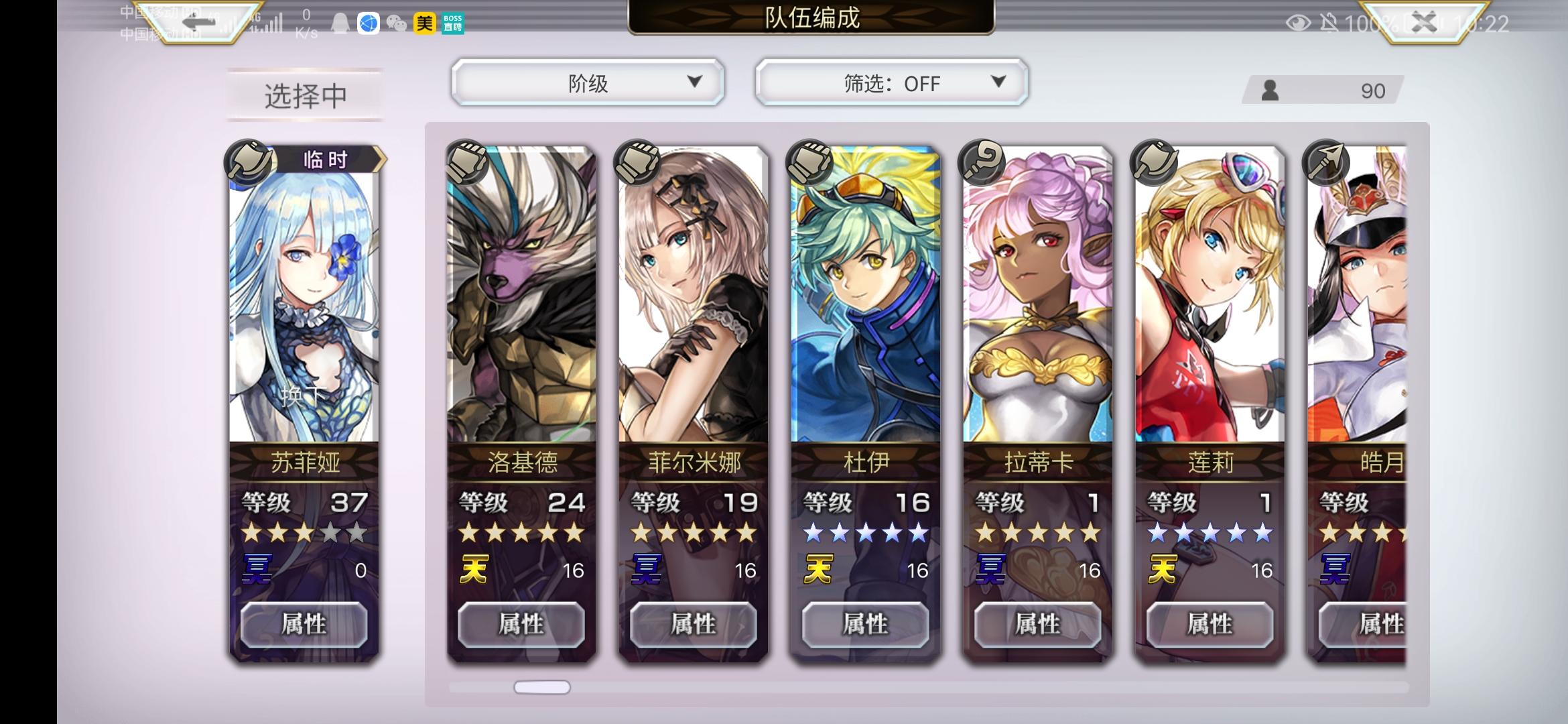Tap the back arrow icon at top left
Image resolution: width=1568 pixels, height=724 pixels.
pyautogui.click(x=200, y=21)
